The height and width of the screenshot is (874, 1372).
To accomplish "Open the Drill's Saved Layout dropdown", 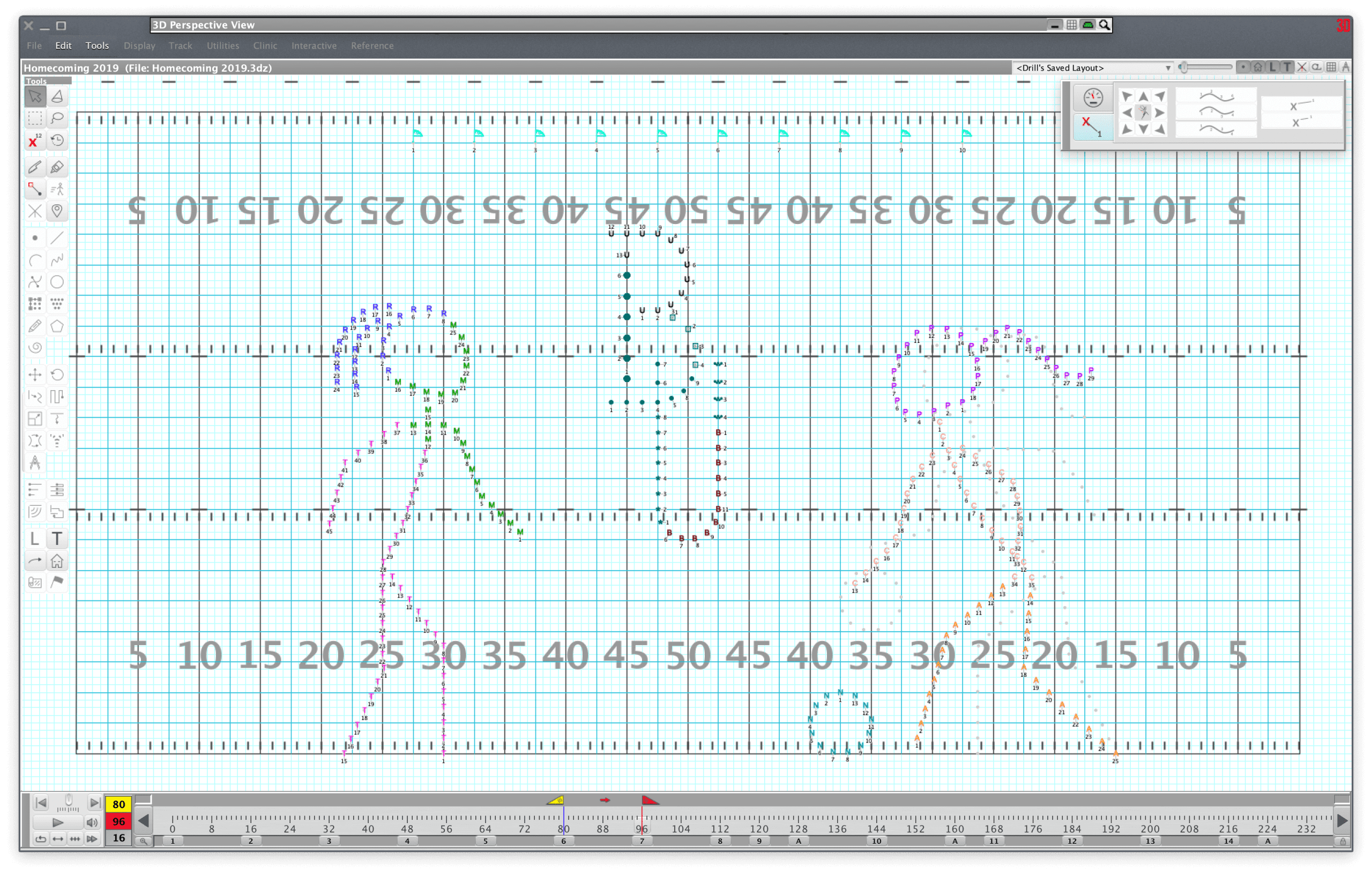I will pos(1093,68).
